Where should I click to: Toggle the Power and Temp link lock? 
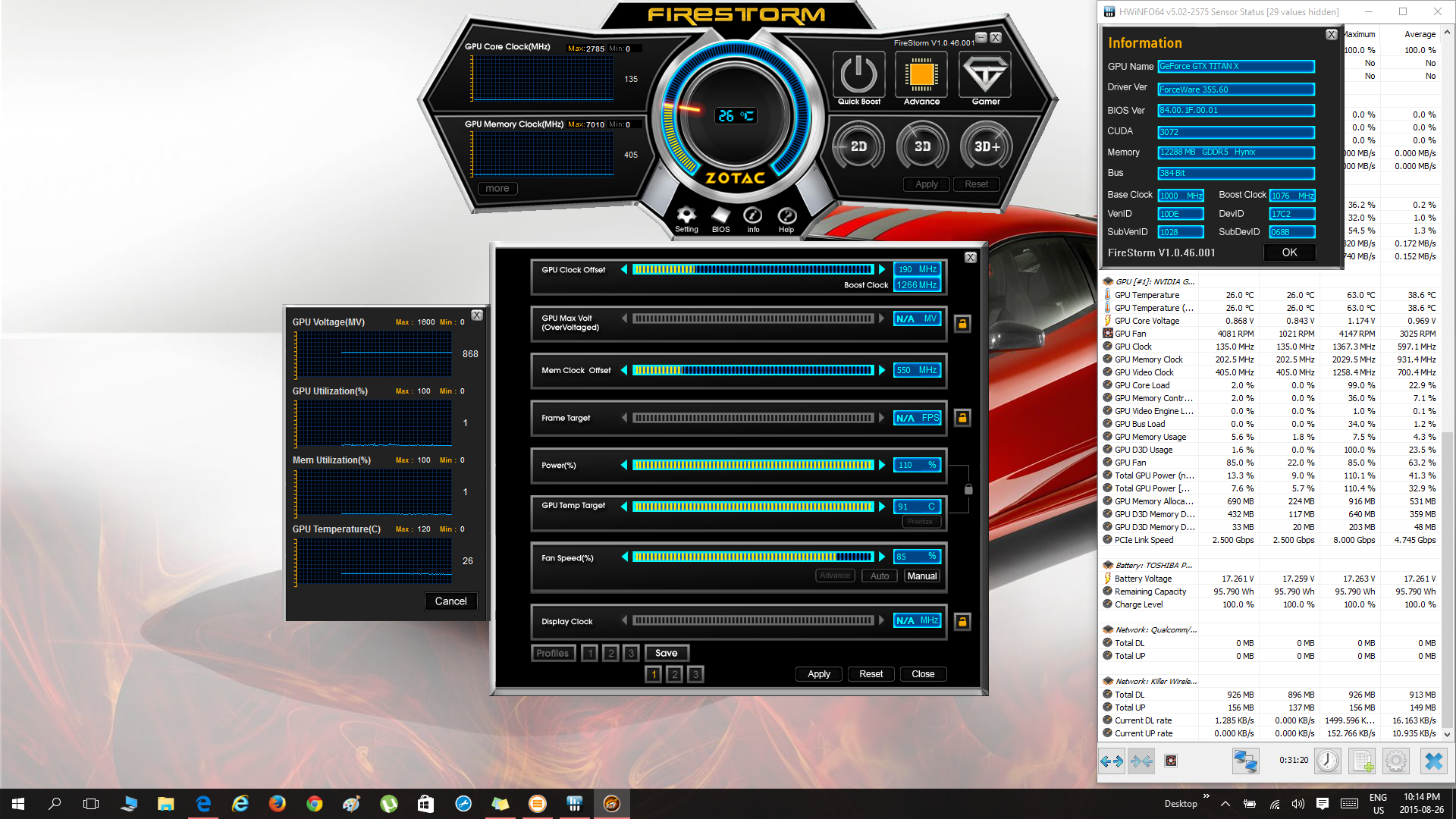968,489
